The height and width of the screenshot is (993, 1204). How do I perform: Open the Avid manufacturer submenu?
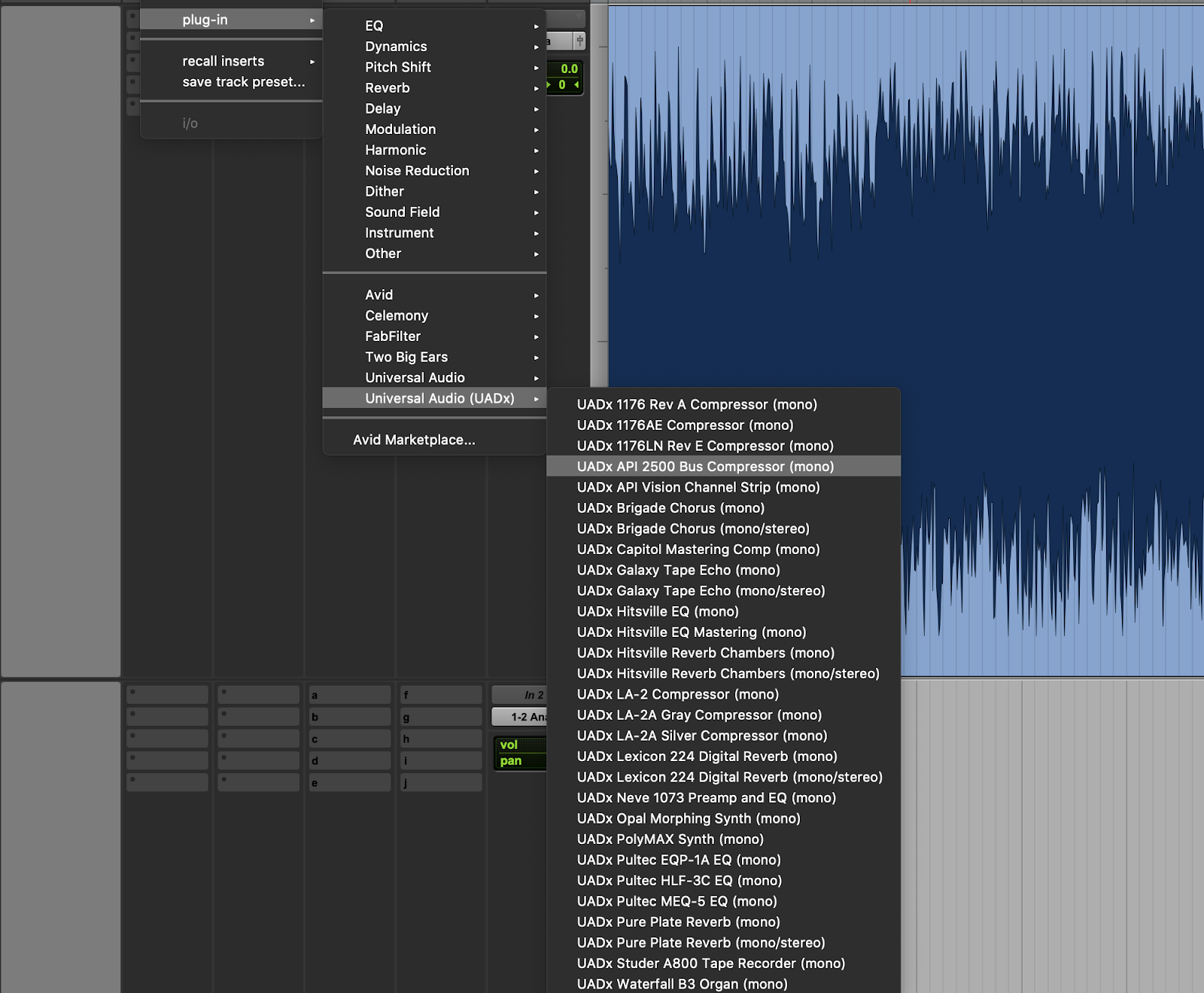pyautogui.click(x=434, y=295)
